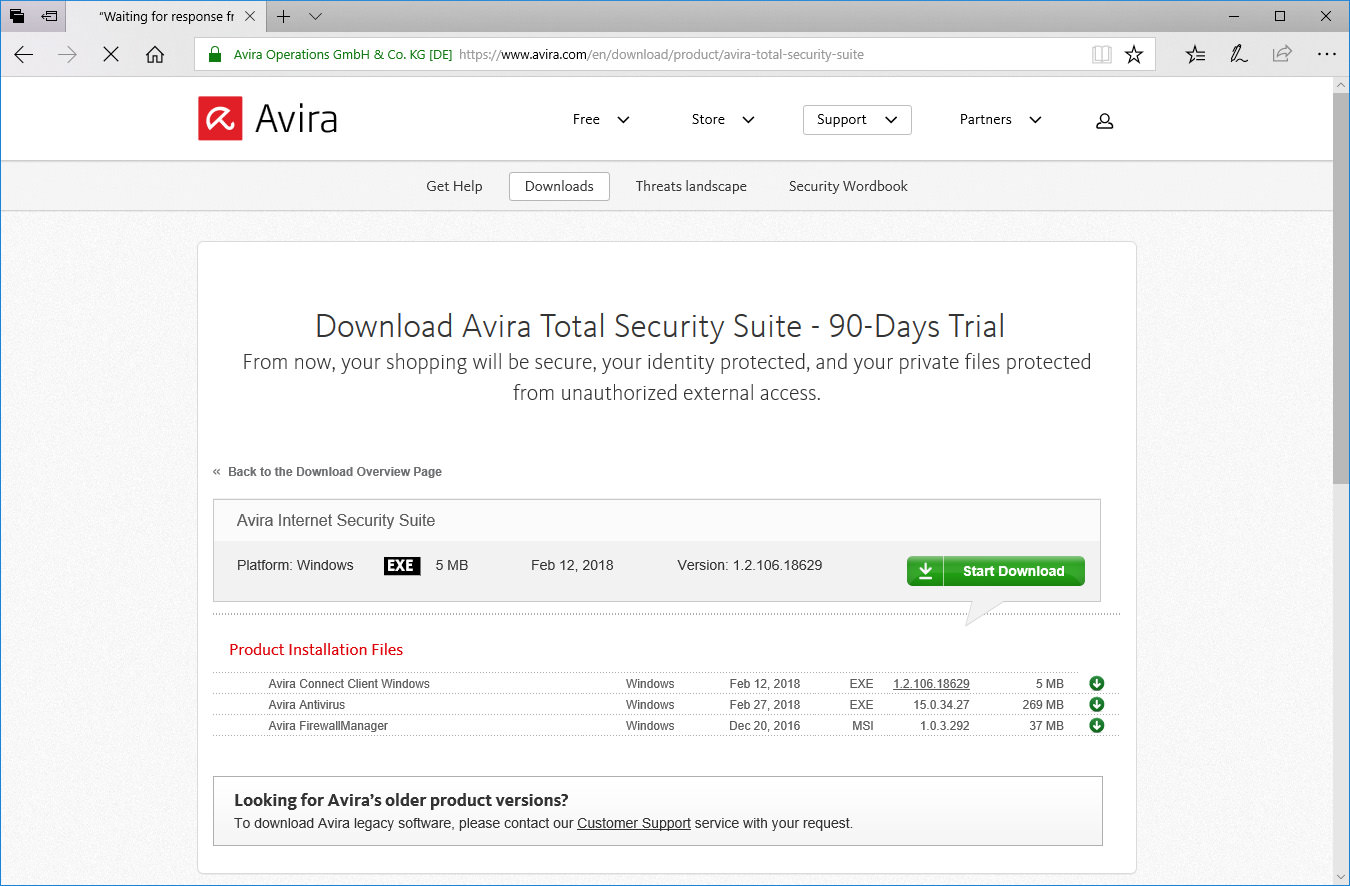Click the browser Forward arrow
Image resolution: width=1350 pixels, height=886 pixels.
point(67,55)
